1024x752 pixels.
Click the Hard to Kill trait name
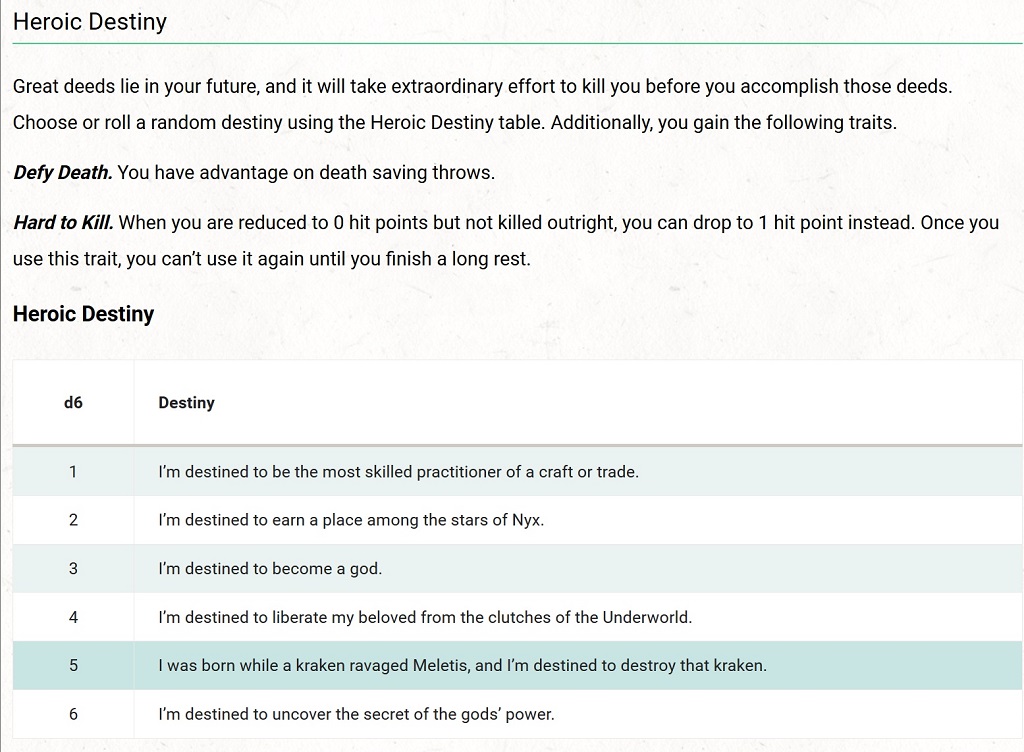63,223
